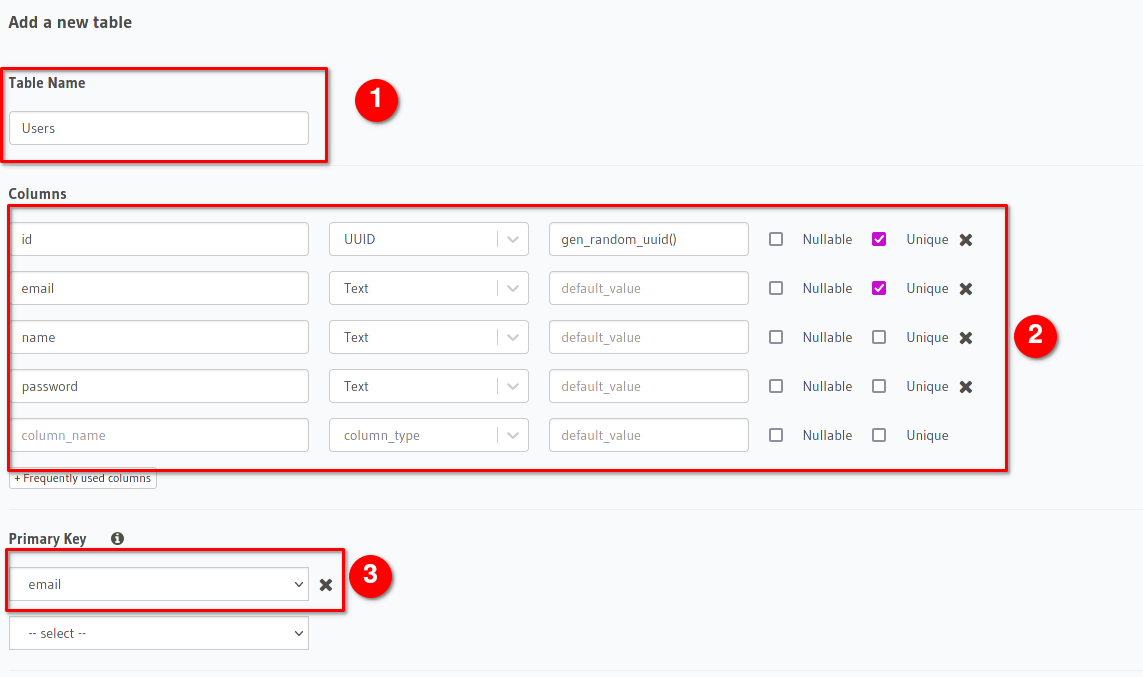Click the email row default_value field
This screenshot has height=677, width=1143.
click(x=648, y=289)
